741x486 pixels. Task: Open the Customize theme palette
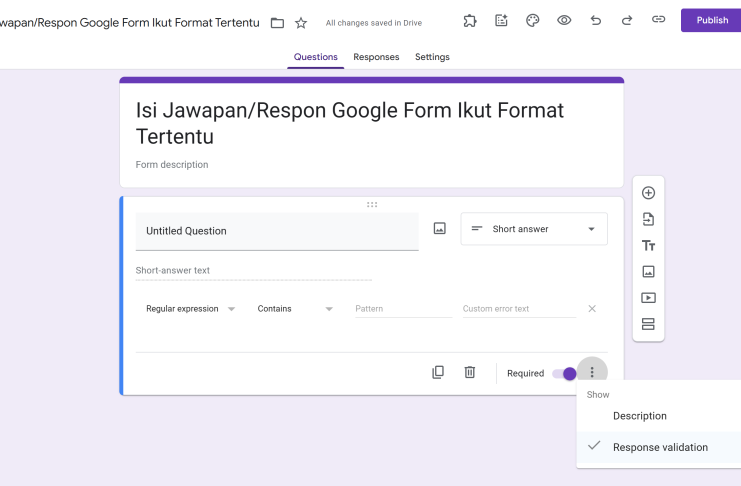point(533,20)
